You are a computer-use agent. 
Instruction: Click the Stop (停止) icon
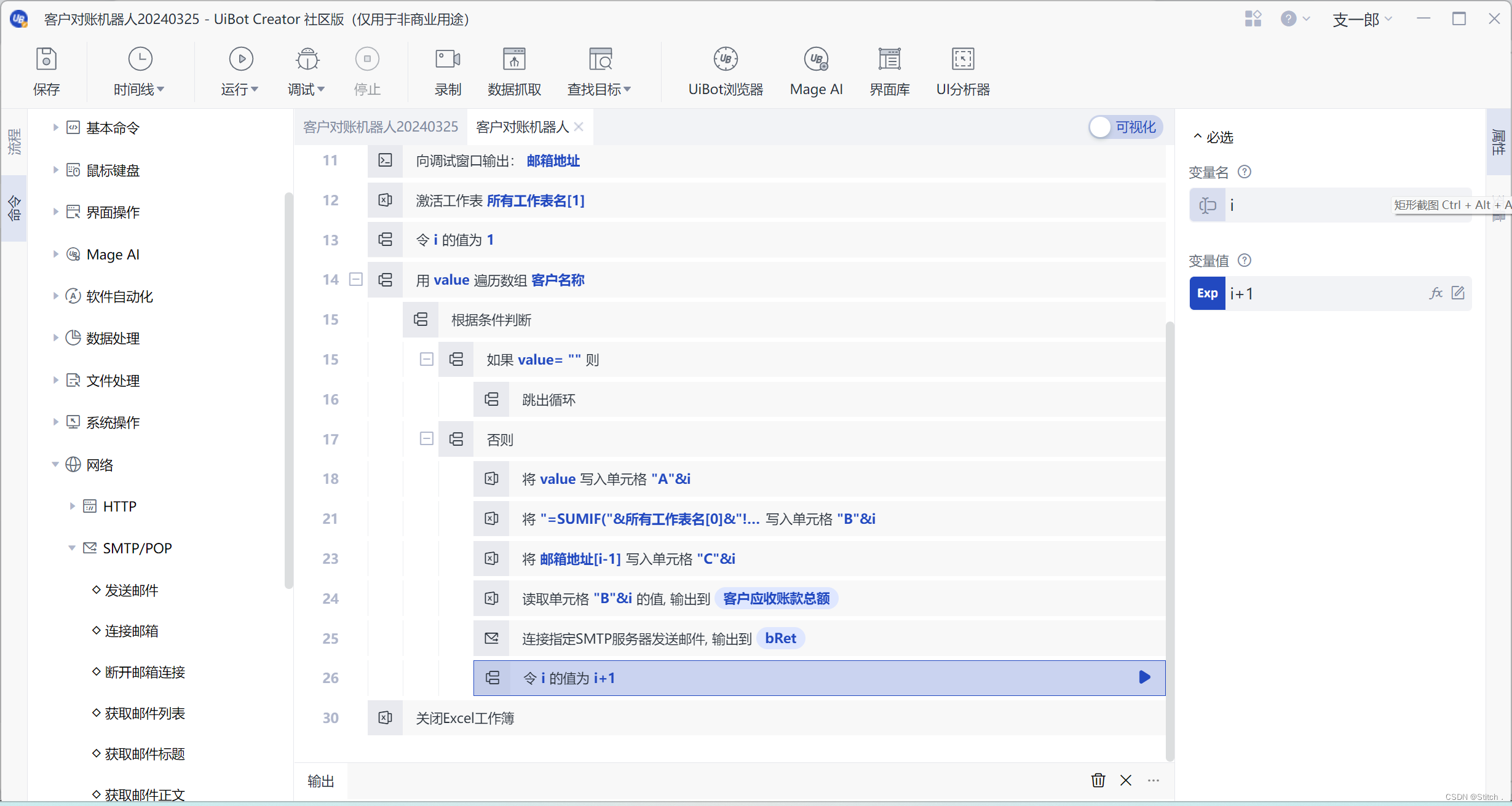click(x=367, y=60)
